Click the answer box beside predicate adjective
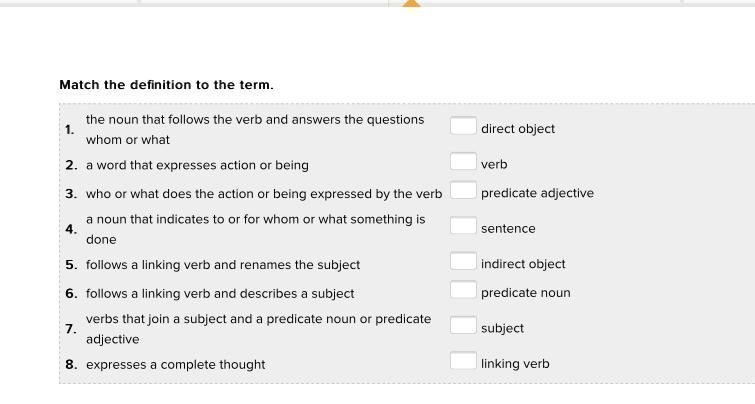 [463, 190]
